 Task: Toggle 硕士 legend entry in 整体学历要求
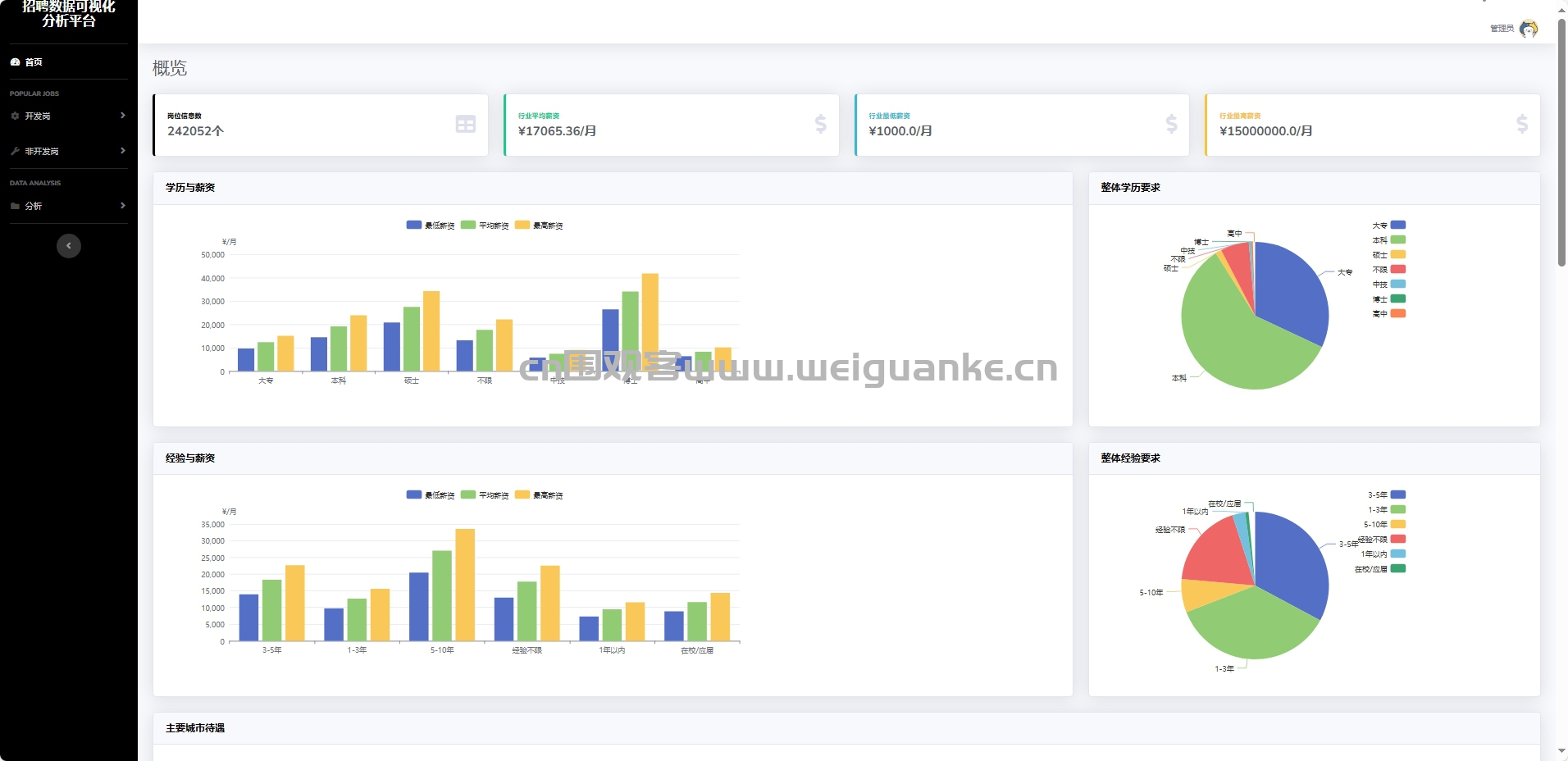[1389, 254]
